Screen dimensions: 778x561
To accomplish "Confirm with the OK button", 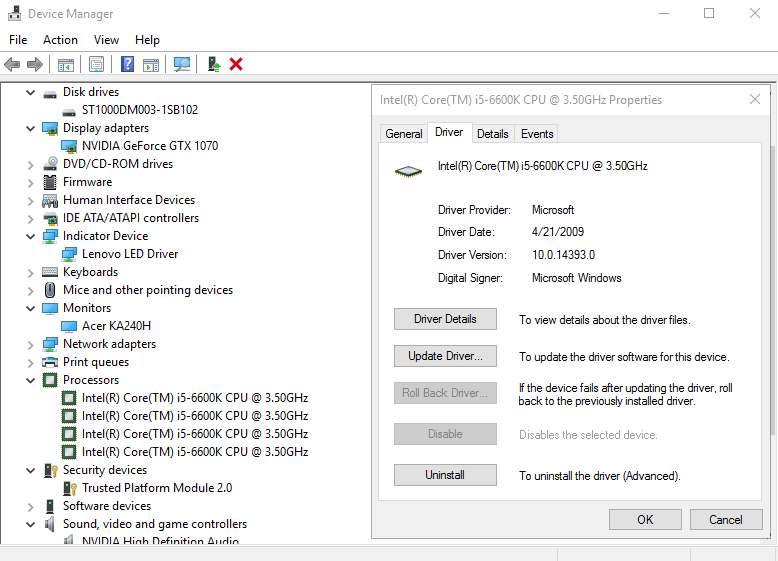I will tap(645, 519).
